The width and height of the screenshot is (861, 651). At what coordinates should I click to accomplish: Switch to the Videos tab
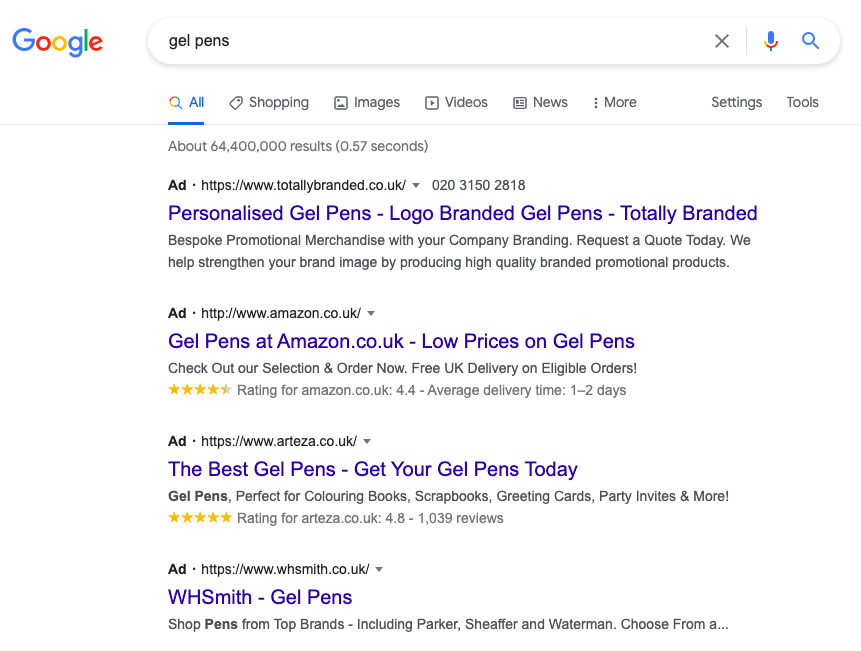pyautogui.click(x=456, y=103)
